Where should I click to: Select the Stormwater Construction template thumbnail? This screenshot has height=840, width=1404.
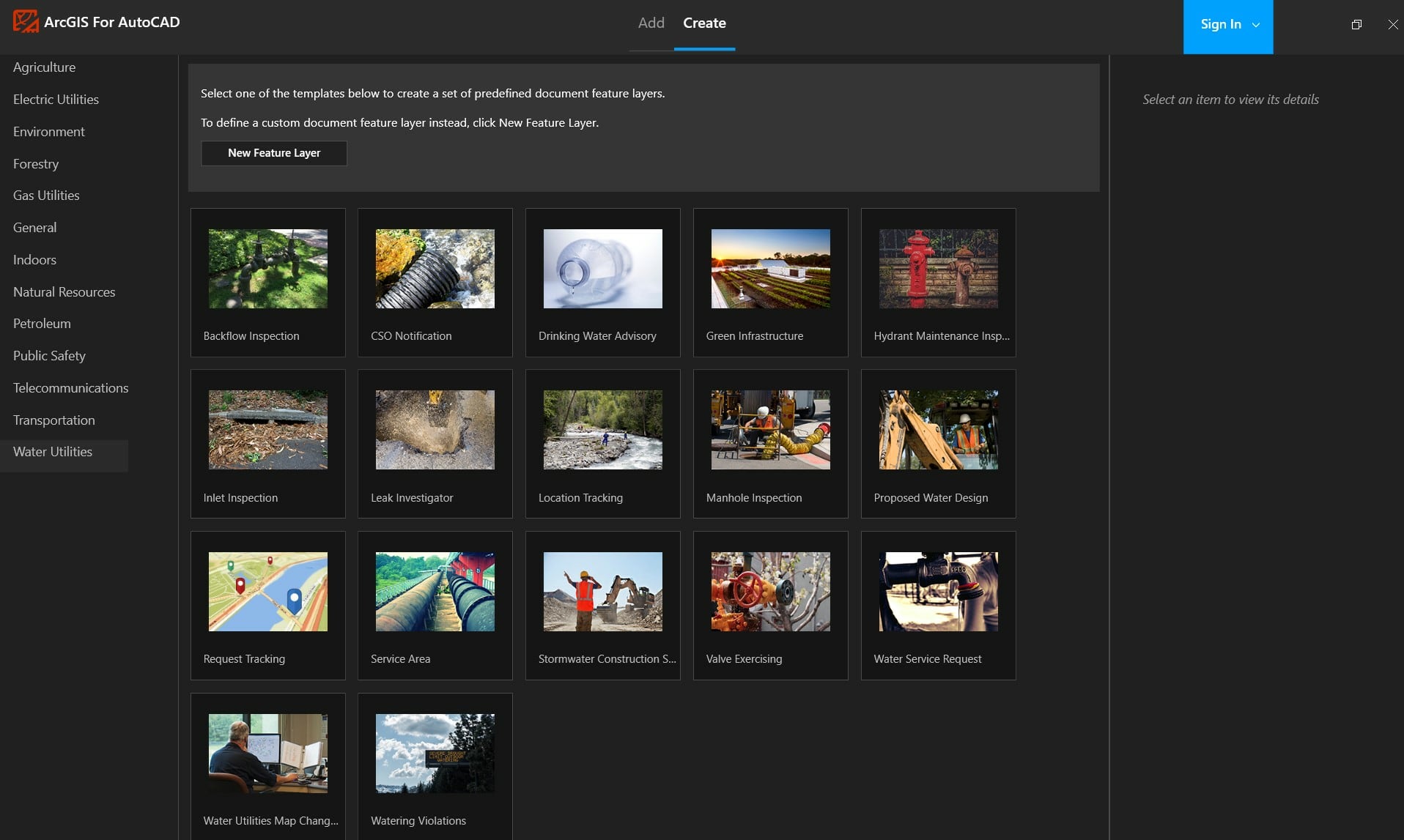603,592
